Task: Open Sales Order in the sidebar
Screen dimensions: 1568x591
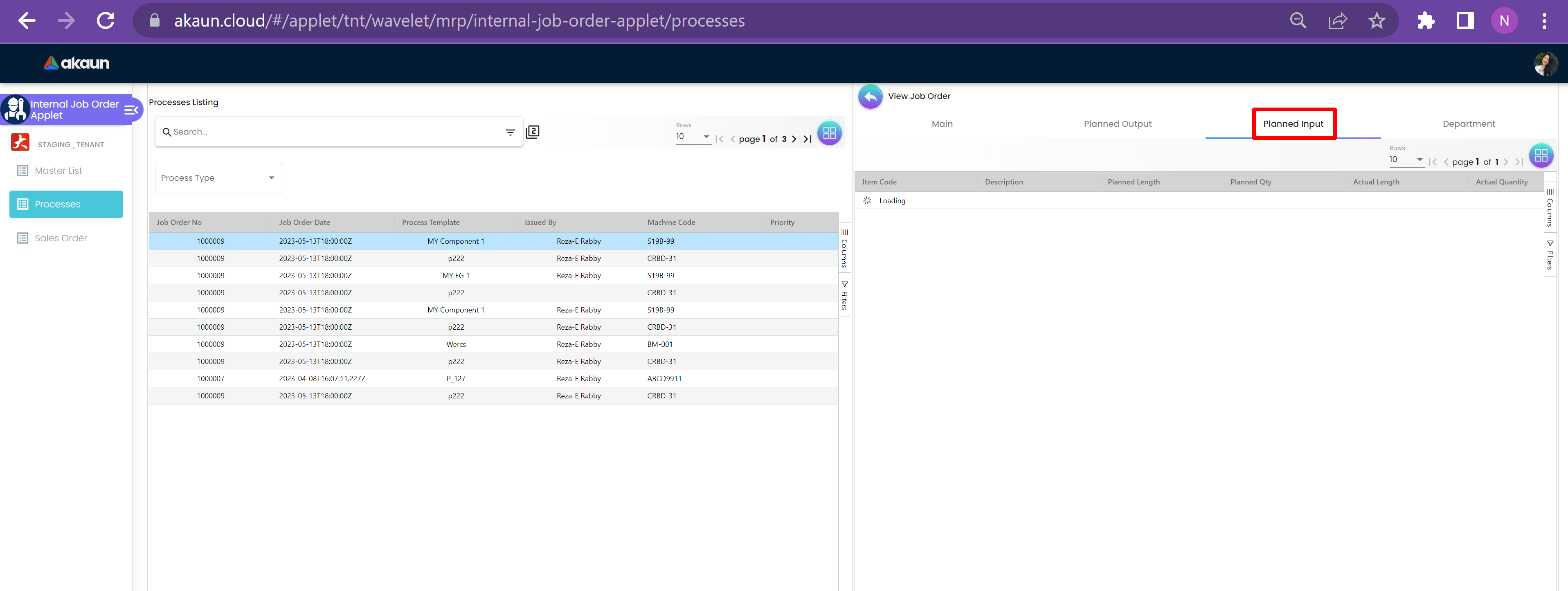Action: pyautogui.click(x=61, y=238)
